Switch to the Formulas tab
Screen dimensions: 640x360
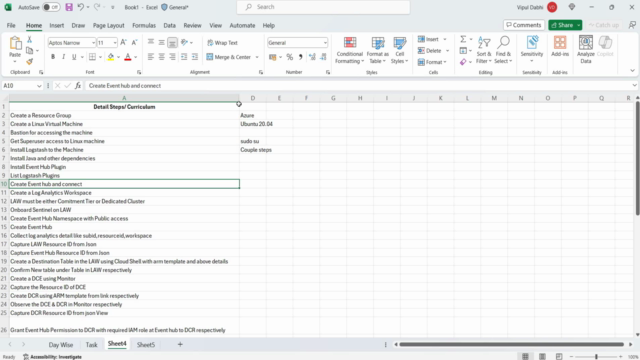click(x=144, y=25)
